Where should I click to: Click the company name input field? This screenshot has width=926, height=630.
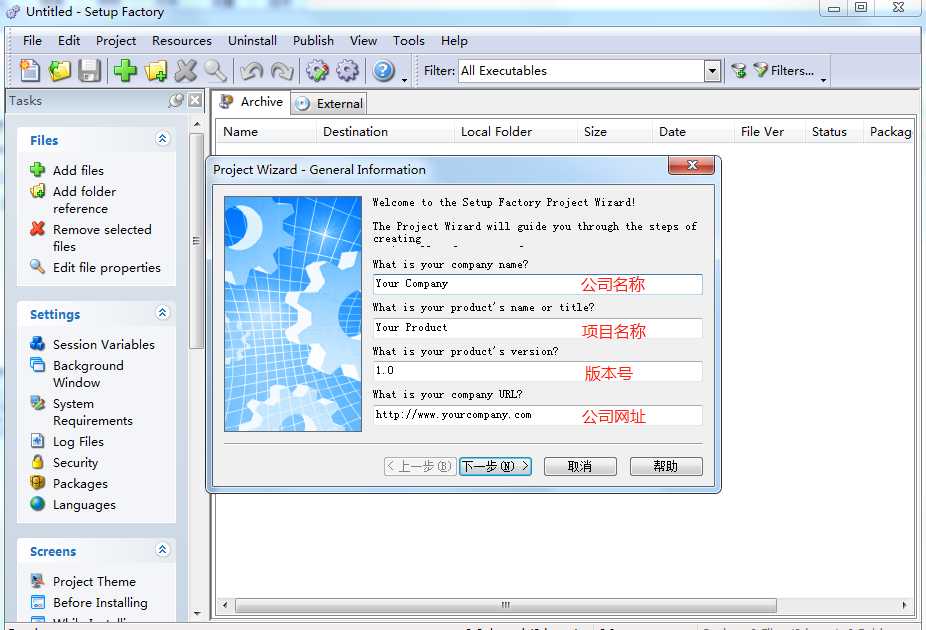[x=537, y=284]
